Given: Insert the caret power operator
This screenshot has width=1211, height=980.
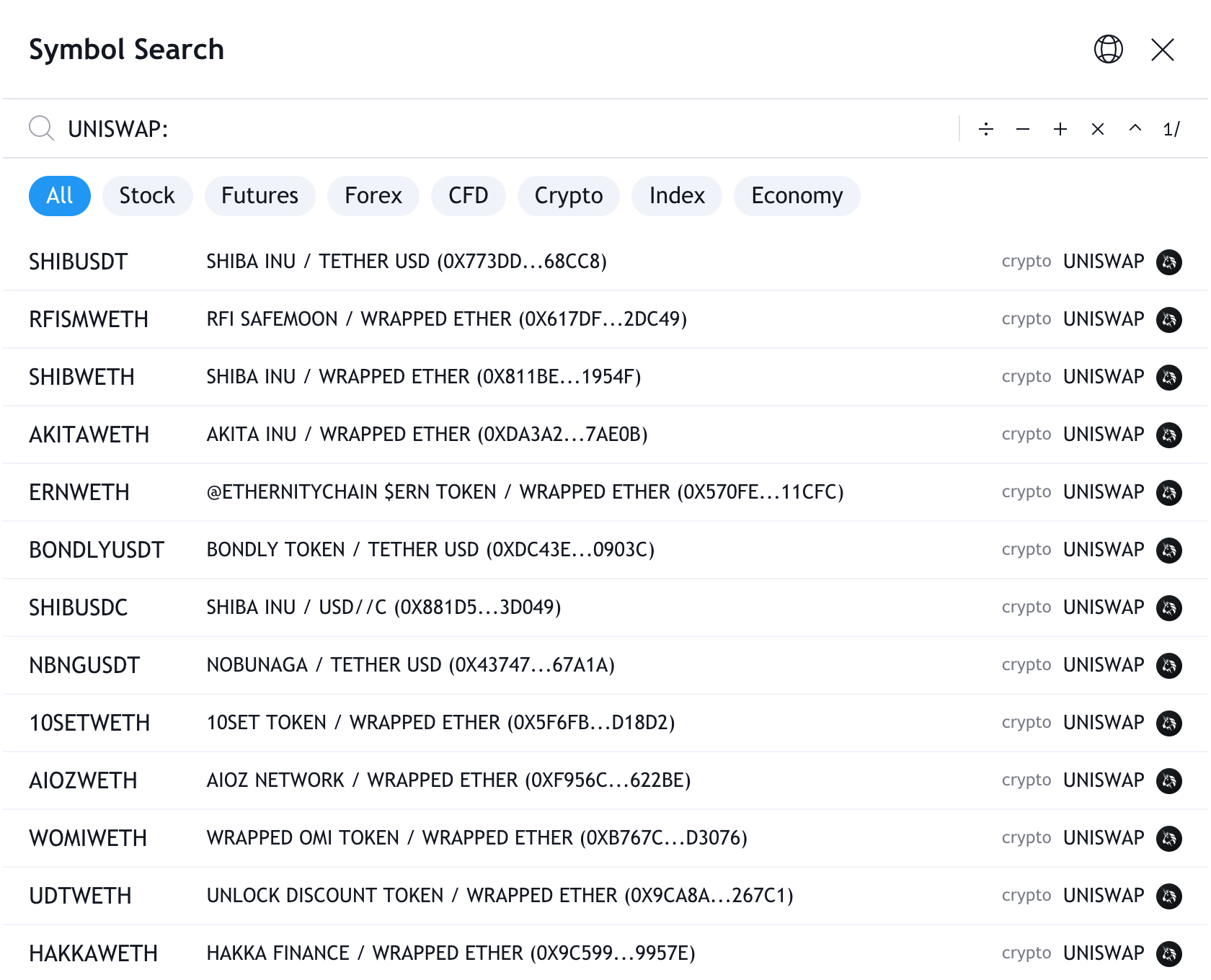Looking at the screenshot, I should [x=1135, y=129].
